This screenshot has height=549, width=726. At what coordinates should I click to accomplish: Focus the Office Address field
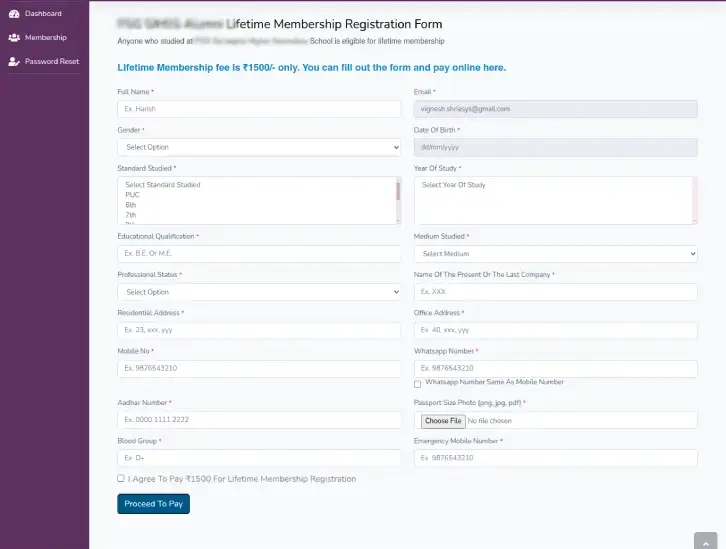coord(556,330)
